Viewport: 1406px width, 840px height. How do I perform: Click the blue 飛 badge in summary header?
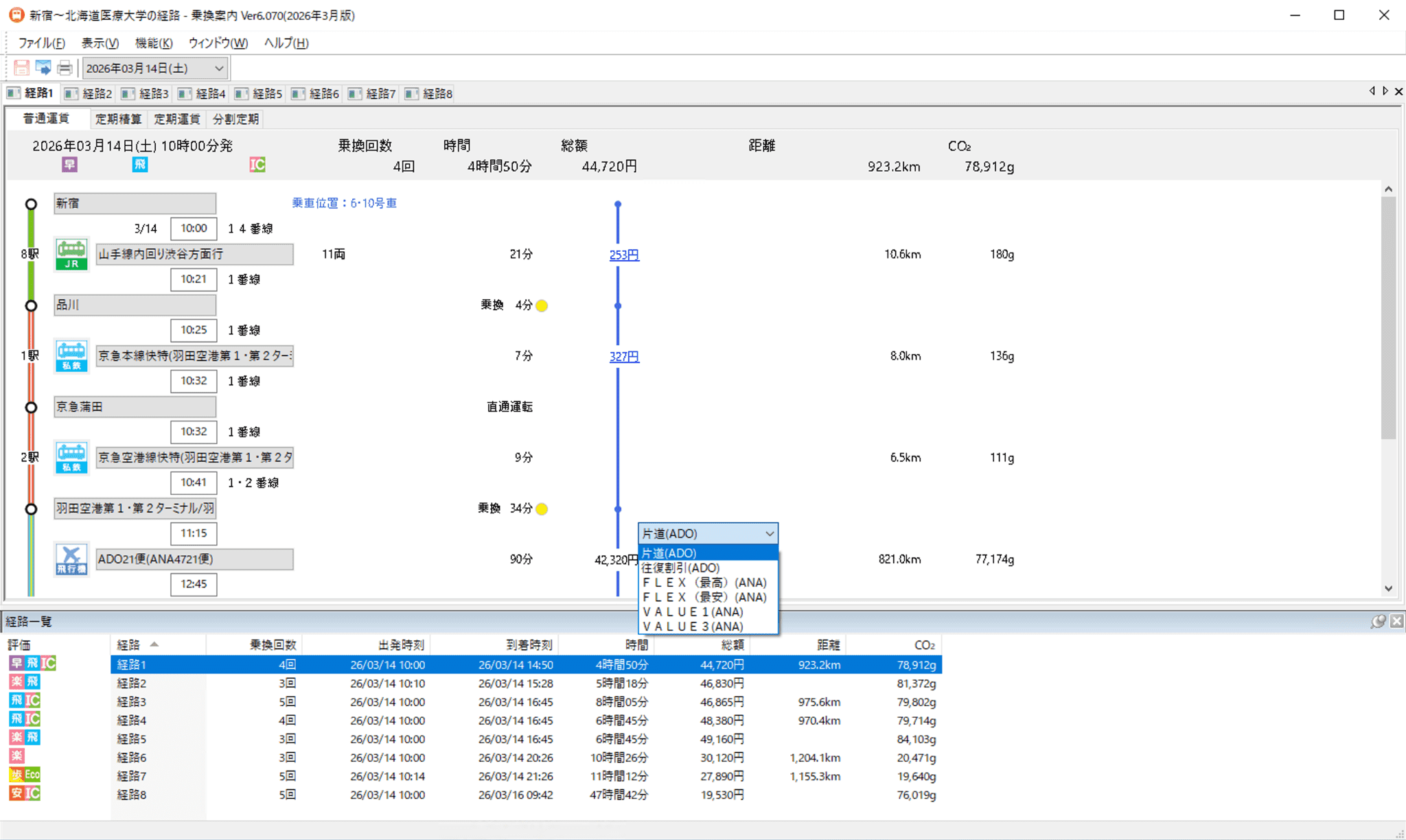pos(140,165)
